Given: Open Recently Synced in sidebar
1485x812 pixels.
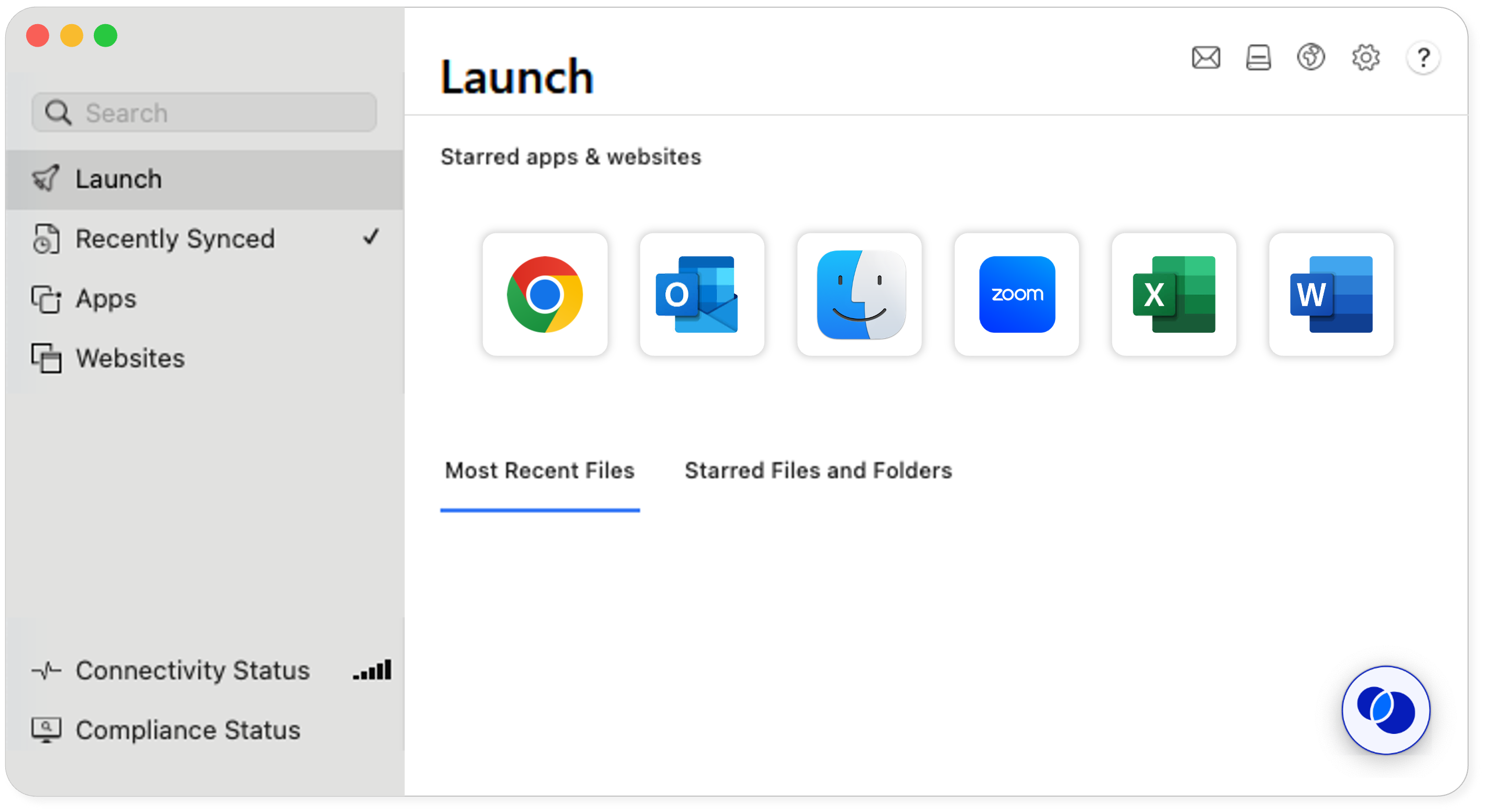Looking at the screenshot, I should [205, 239].
